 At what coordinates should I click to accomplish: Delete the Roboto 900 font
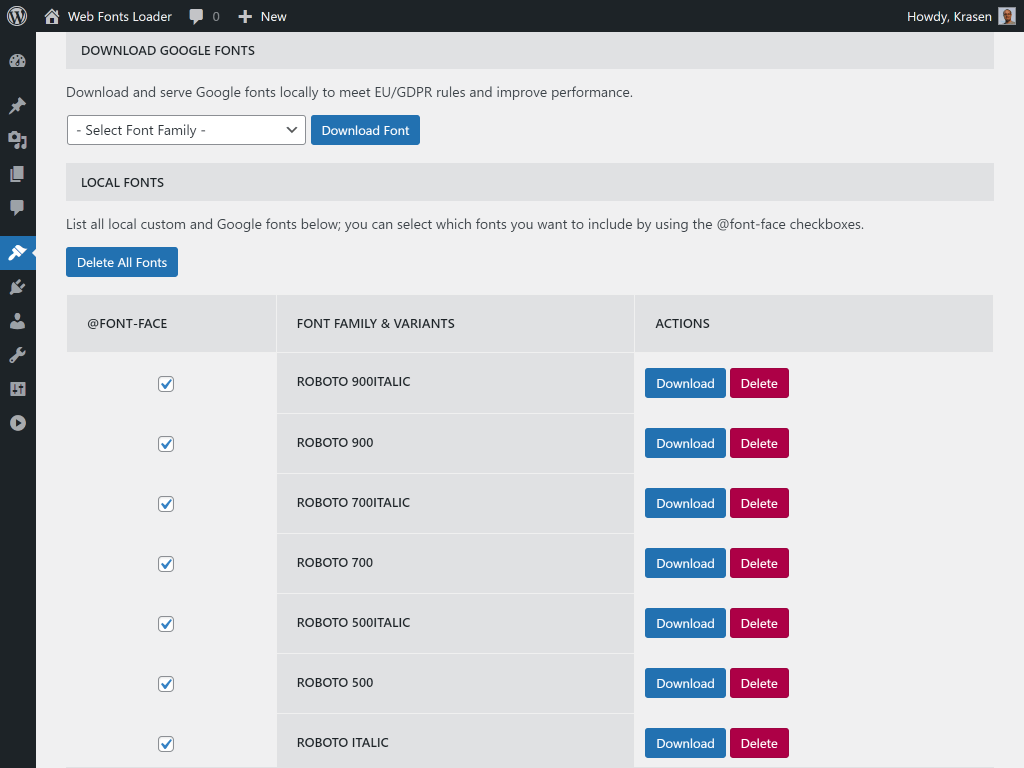point(759,443)
